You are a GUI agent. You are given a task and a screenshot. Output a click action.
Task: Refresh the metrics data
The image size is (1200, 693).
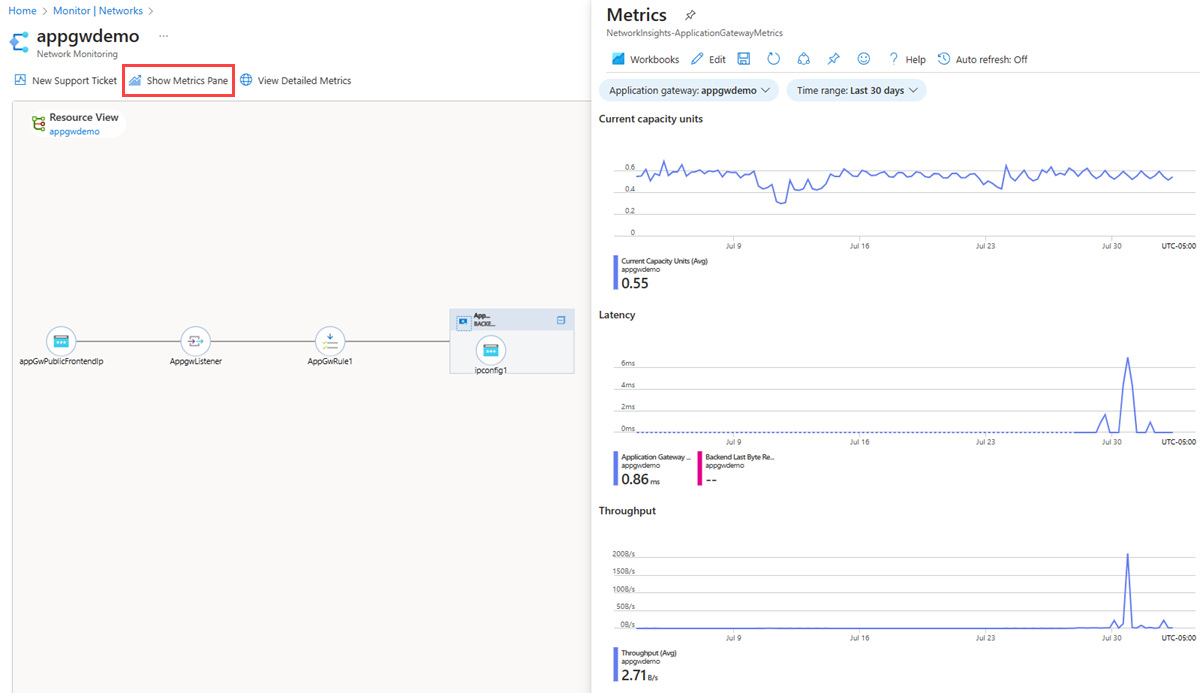773,59
